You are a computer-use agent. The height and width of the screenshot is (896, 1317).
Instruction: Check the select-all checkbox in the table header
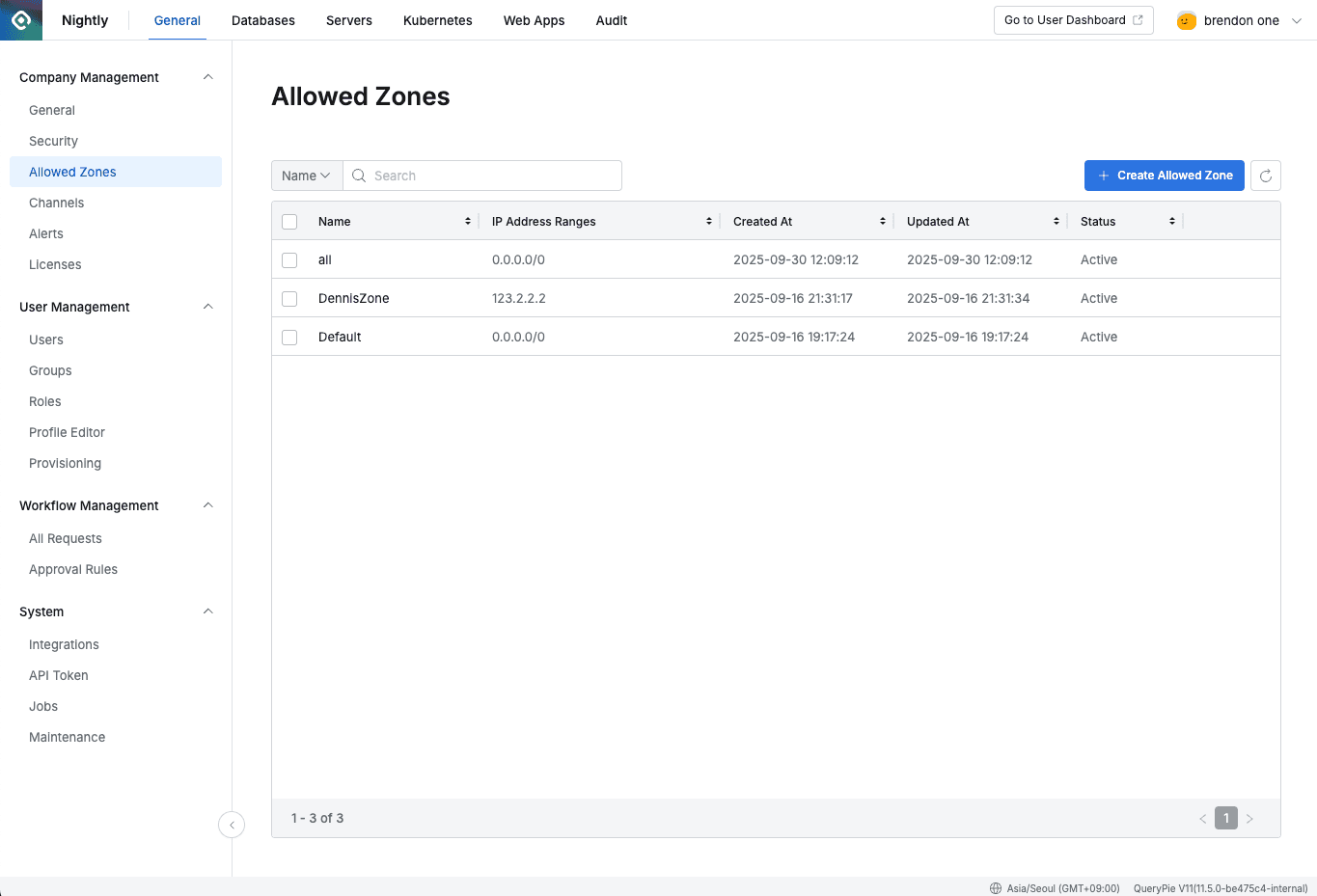click(x=289, y=221)
